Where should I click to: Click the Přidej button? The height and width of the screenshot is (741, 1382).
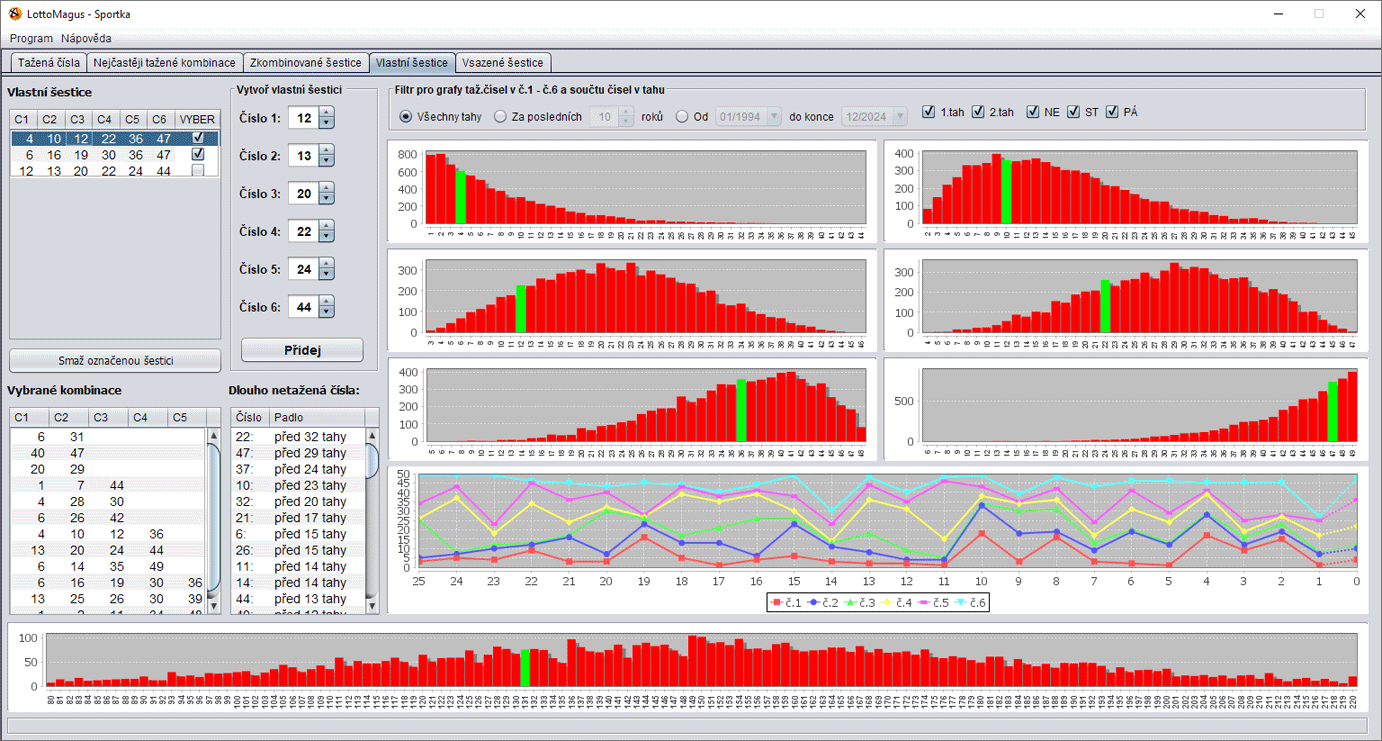(x=302, y=350)
